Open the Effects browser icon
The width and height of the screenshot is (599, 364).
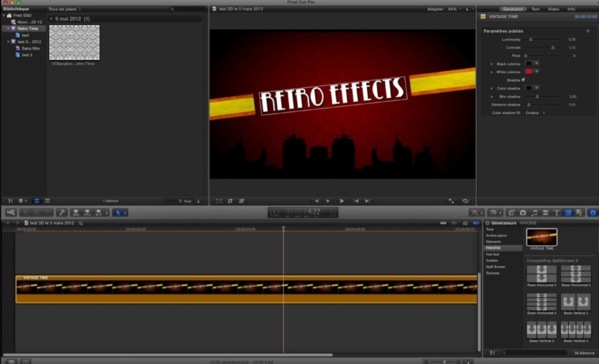512,212
